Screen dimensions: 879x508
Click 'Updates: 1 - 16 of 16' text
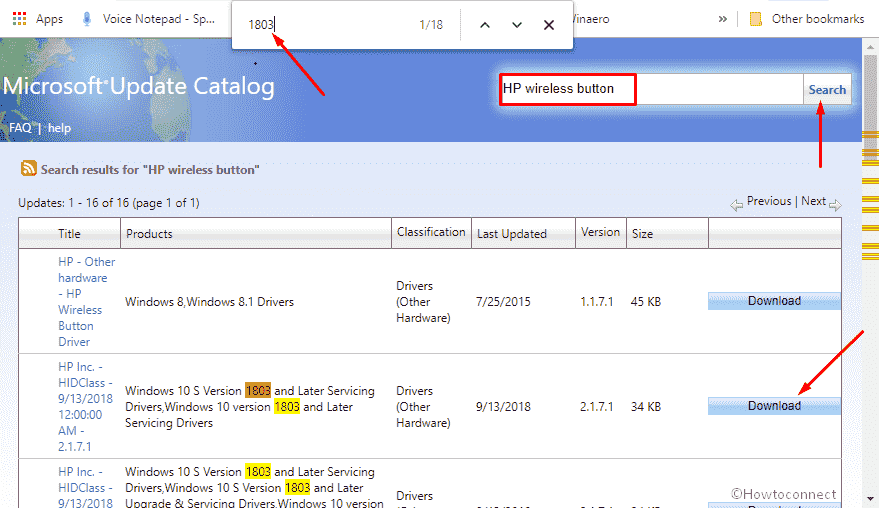click(x=109, y=203)
